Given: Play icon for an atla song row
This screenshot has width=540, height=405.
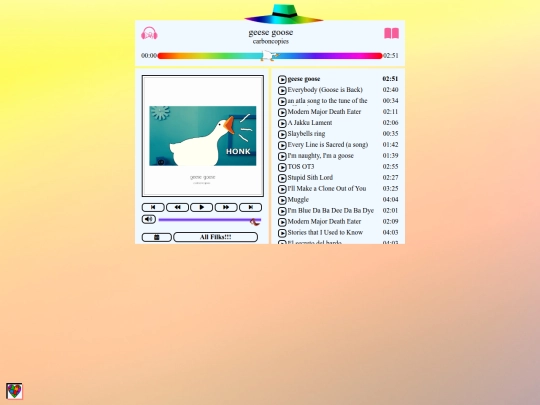Looking at the screenshot, I should [x=282, y=102].
